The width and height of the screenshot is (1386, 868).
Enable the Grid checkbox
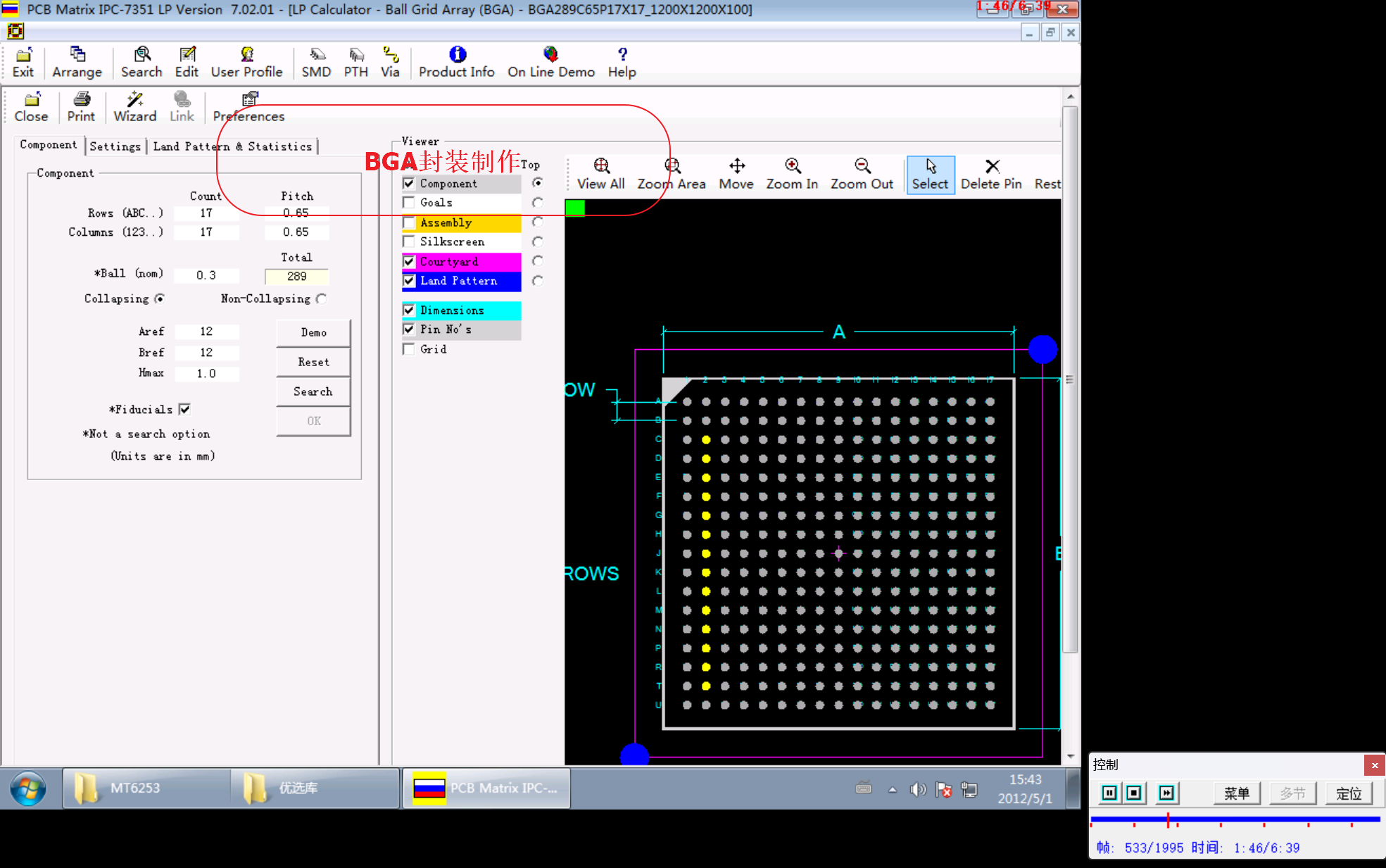409,348
